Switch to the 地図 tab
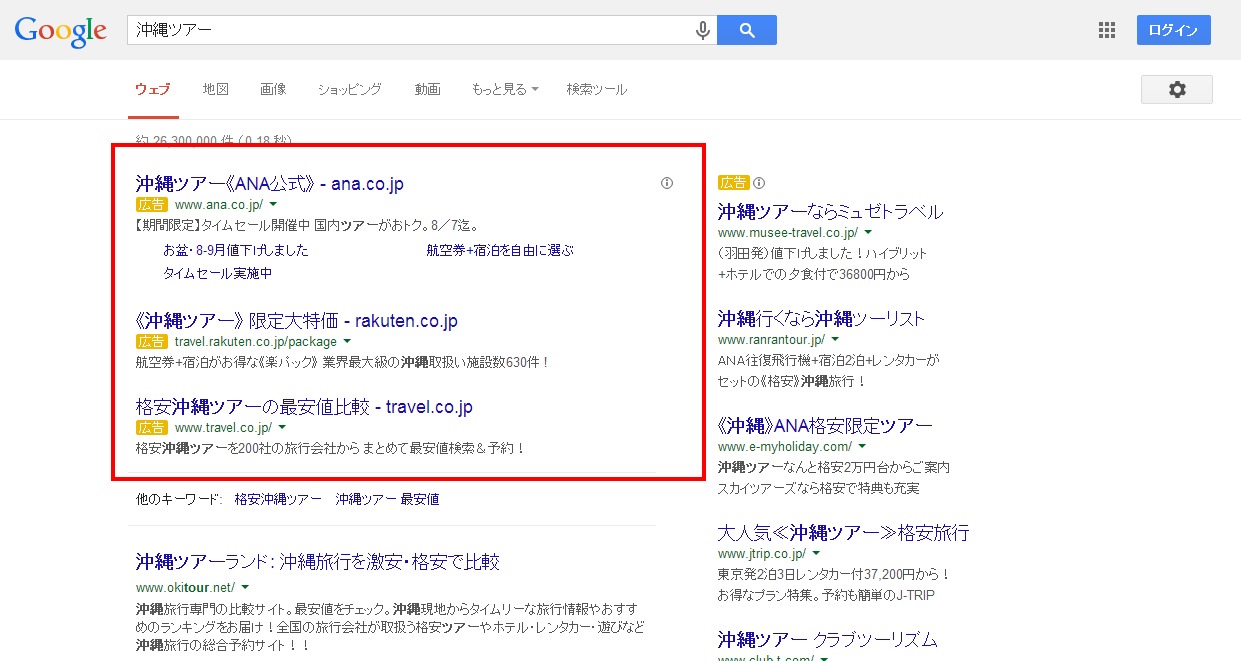 [216, 89]
